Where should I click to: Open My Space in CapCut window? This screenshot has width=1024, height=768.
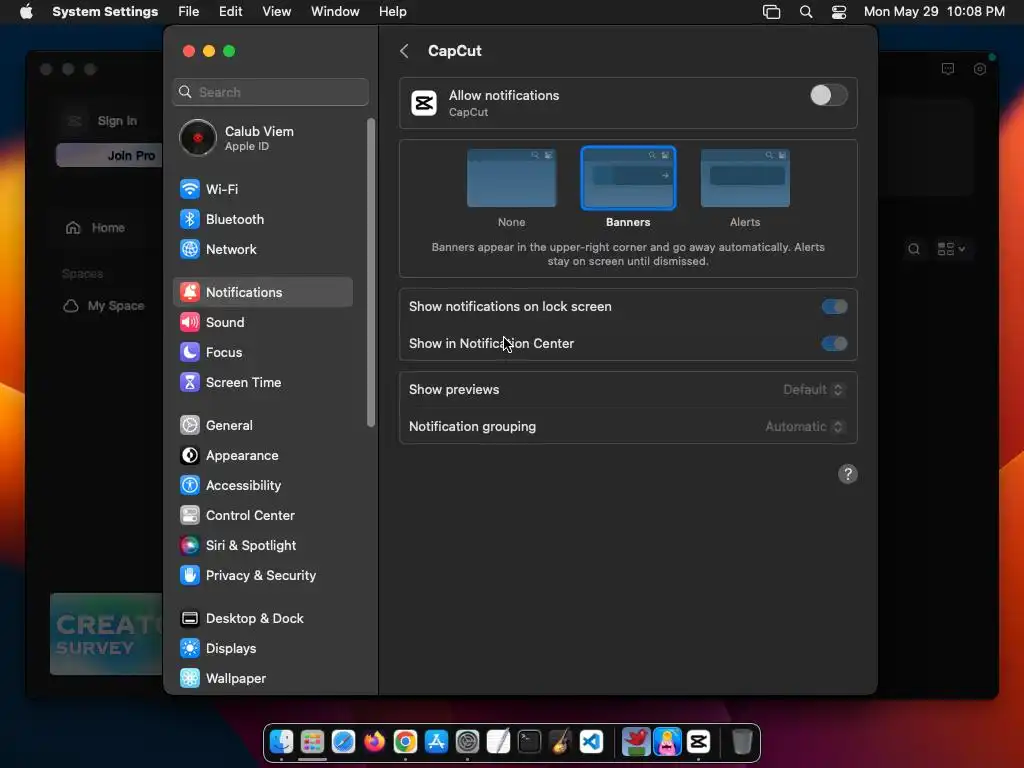click(x=103, y=306)
